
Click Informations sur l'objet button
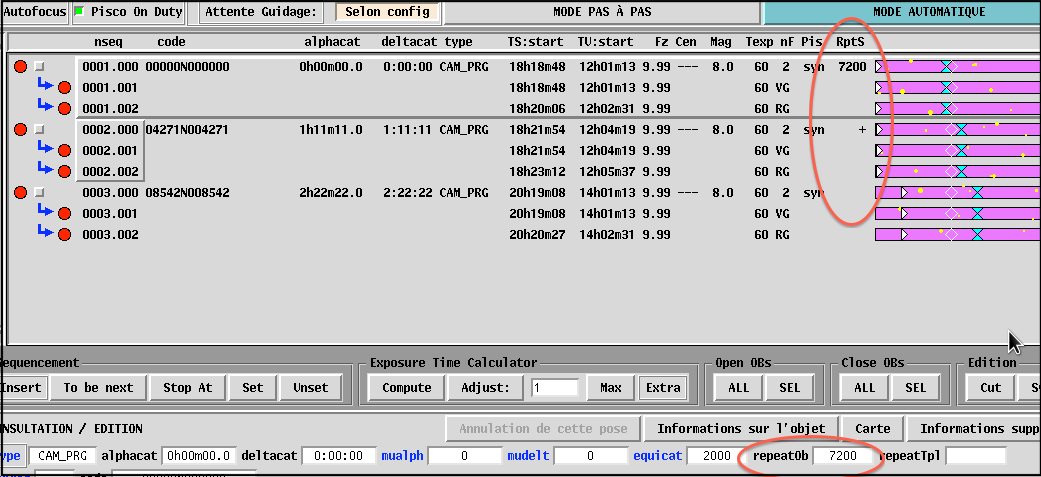740,429
